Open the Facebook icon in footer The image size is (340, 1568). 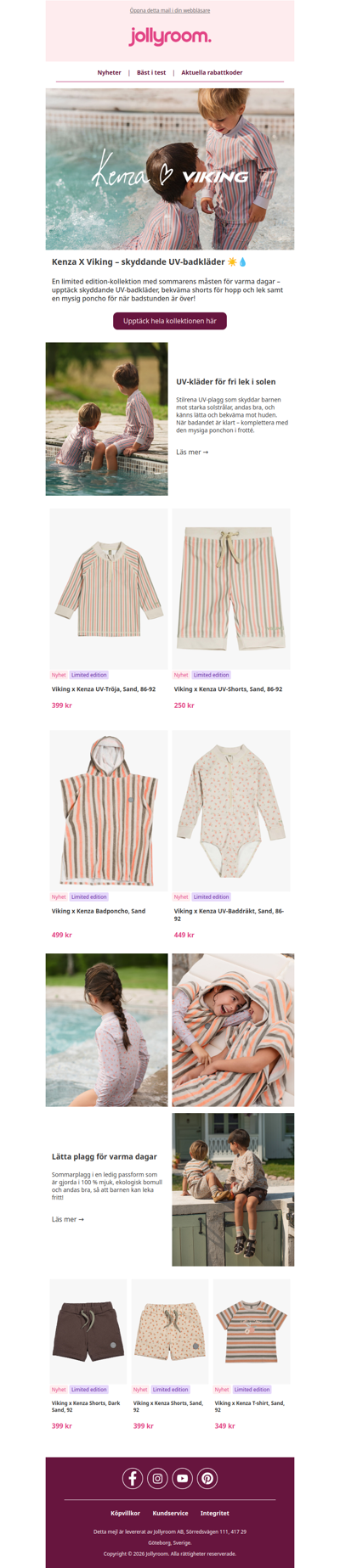133,1478
